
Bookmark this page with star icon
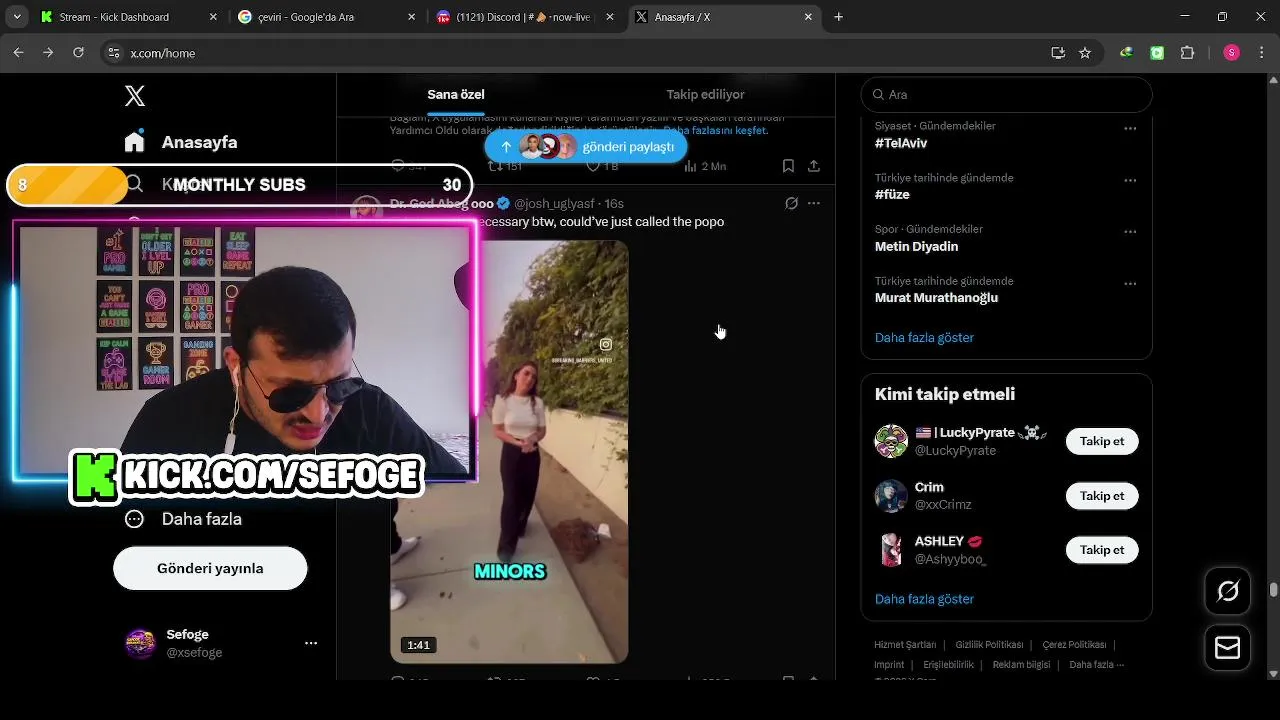pos(1085,53)
